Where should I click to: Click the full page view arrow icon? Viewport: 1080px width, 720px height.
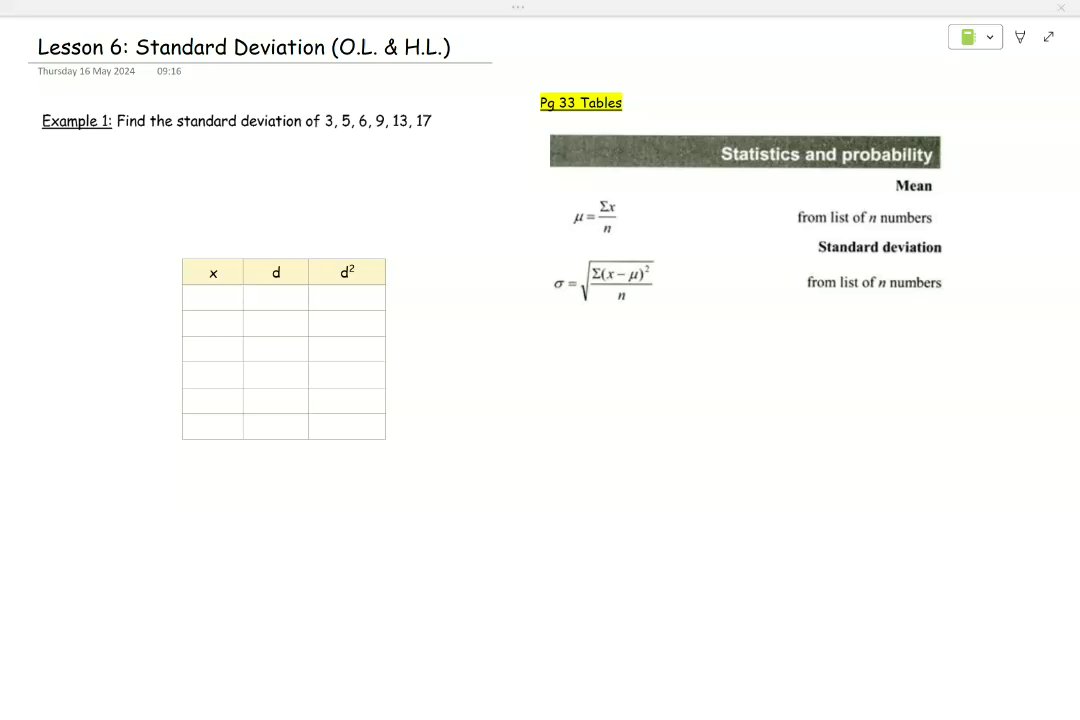click(1048, 37)
